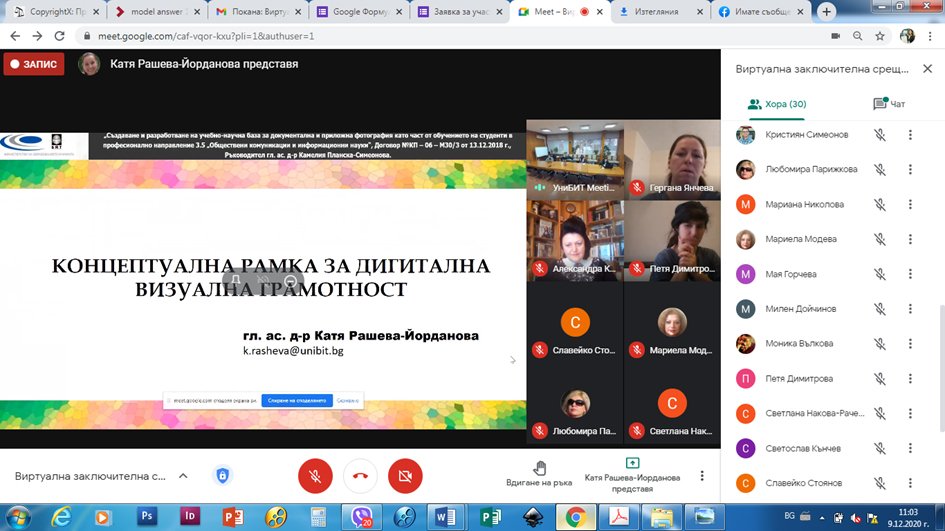Turn on camera with the red video button
Screen dimensions: 945x531
(405, 476)
